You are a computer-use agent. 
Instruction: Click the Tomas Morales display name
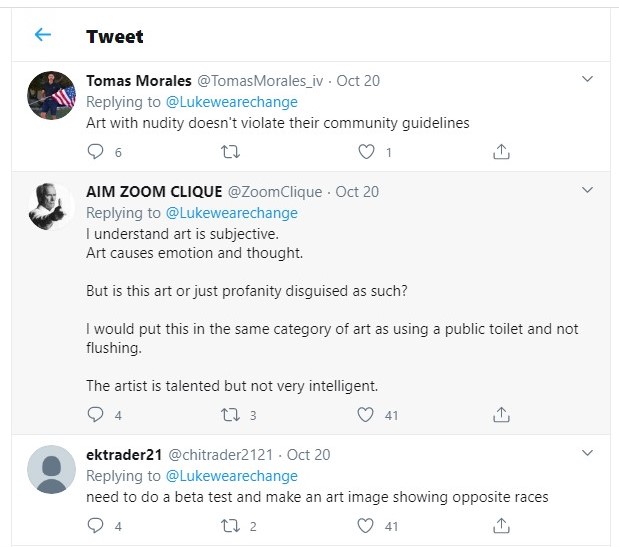(x=135, y=80)
